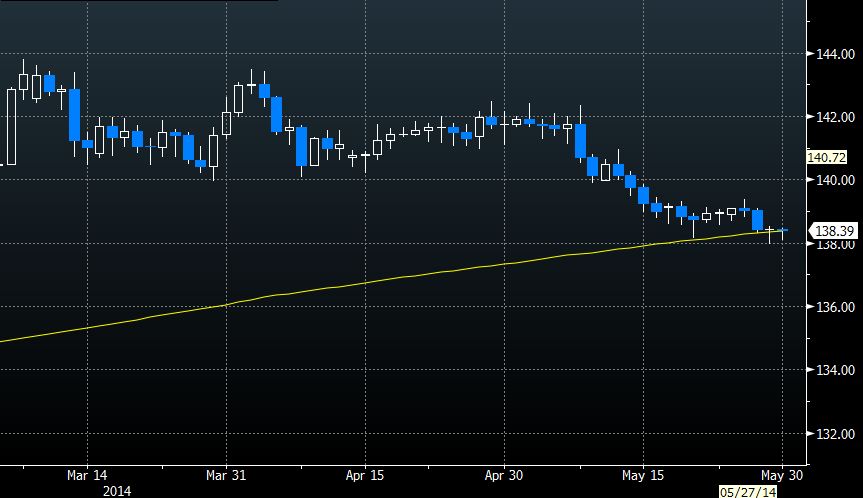The height and width of the screenshot is (498, 863).
Task: Click the 132.00 axis value
Action: coord(835,434)
